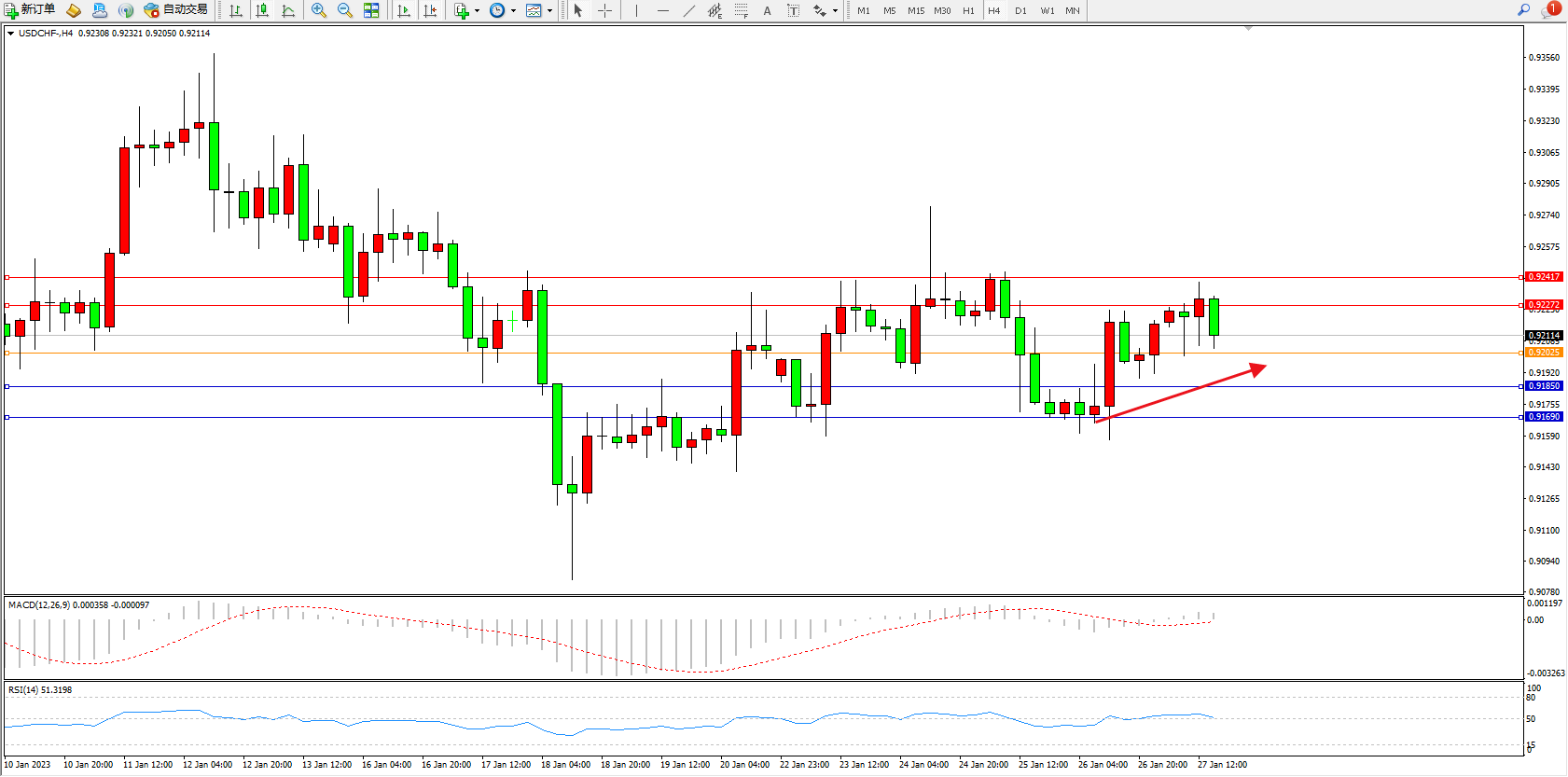1568x777 pixels.
Task: Toggle AutoTrading (自动交易) button
Action: [x=175, y=10]
